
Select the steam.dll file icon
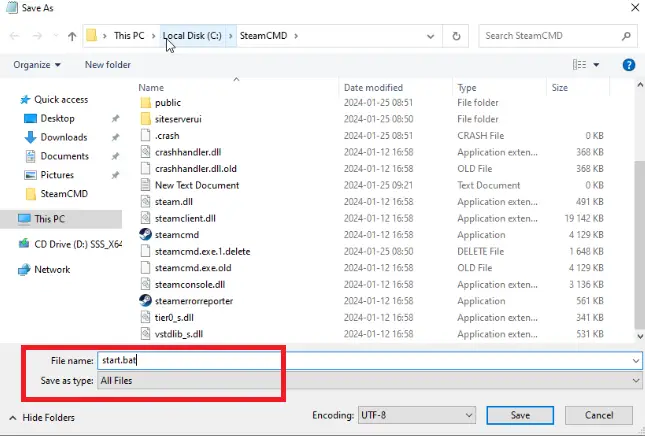pos(146,202)
